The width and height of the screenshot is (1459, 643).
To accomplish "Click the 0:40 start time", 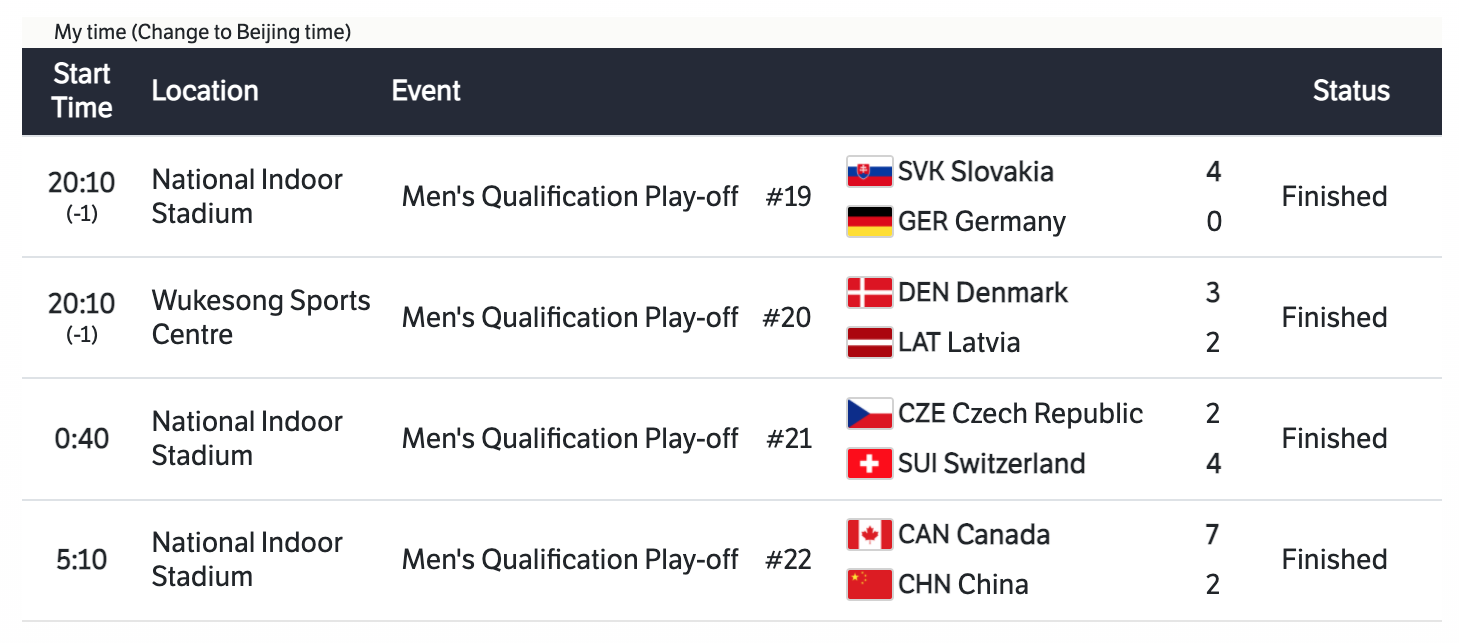I will click(81, 439).
